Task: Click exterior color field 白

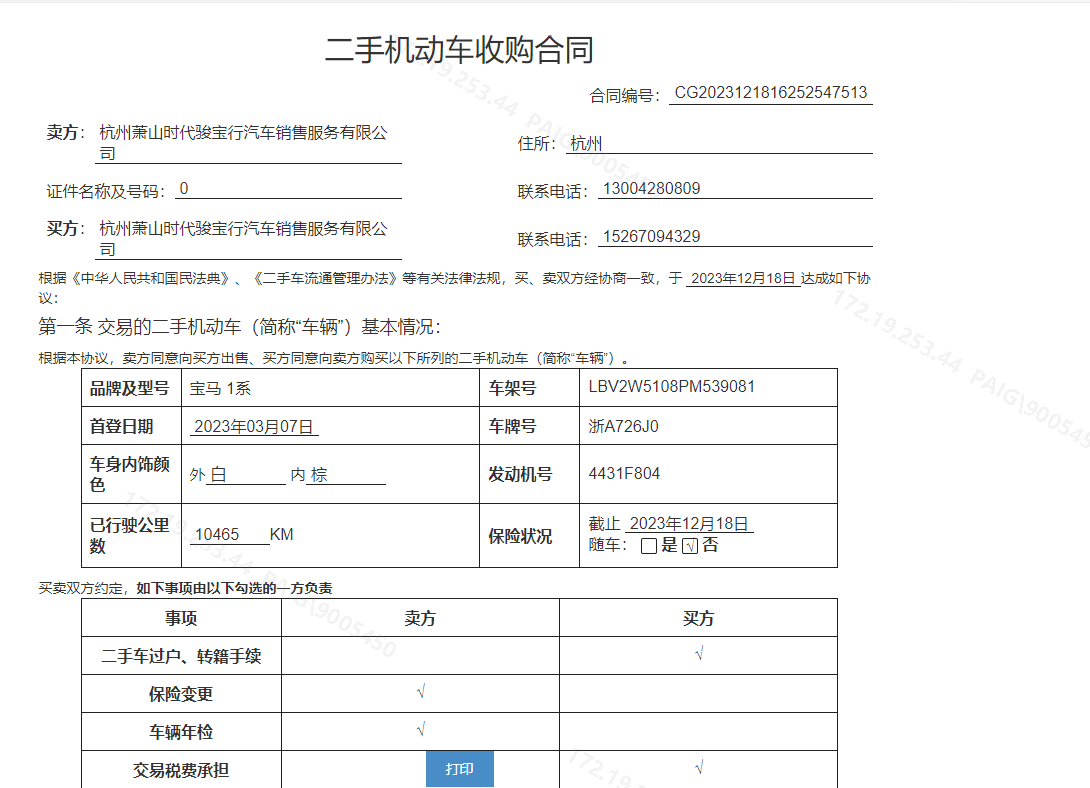Action: pyautogui.click(x=246, y=475)
